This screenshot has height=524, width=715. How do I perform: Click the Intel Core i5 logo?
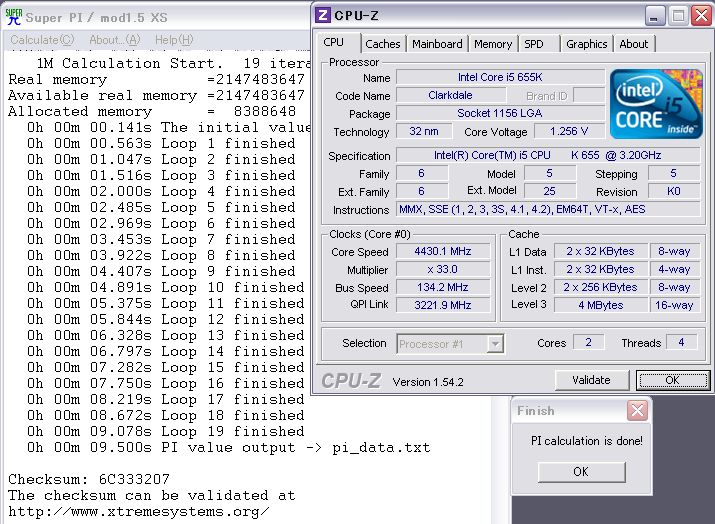pos(656,104)
